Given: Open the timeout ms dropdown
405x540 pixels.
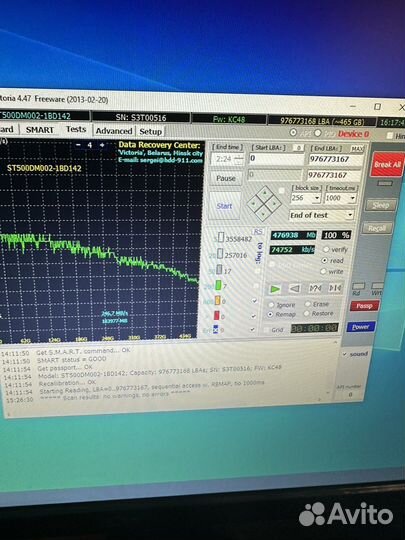Looking at the screenshot, I should pos(341,198).
